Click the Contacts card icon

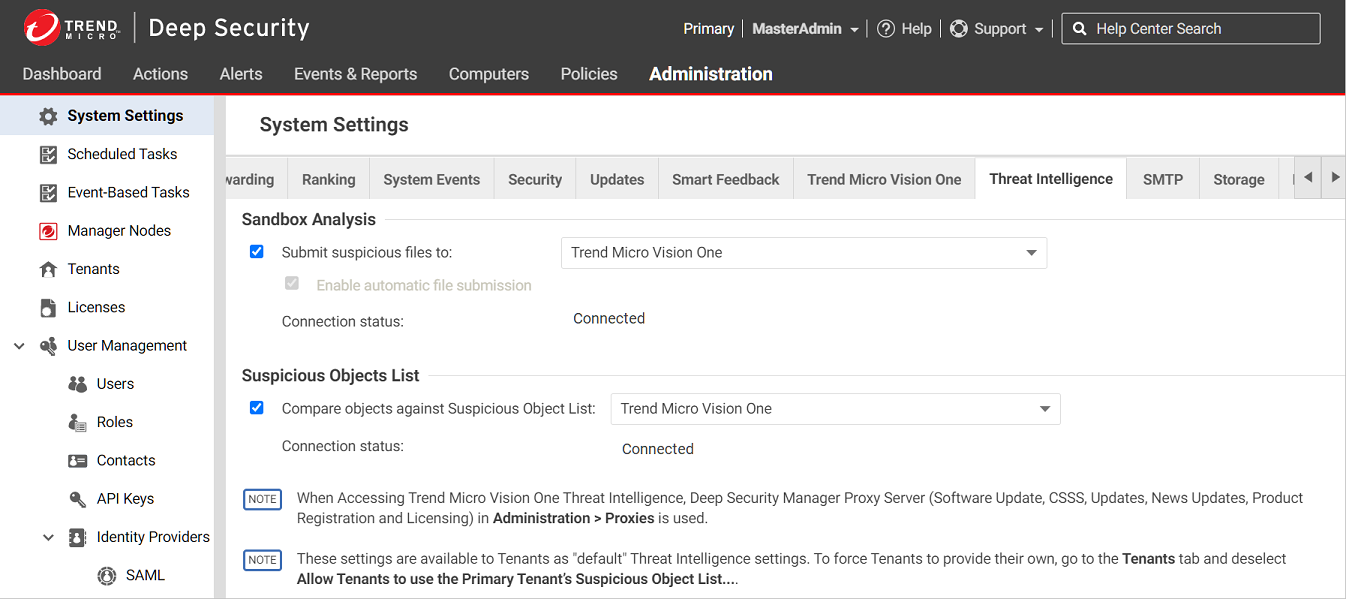point(77,461)
